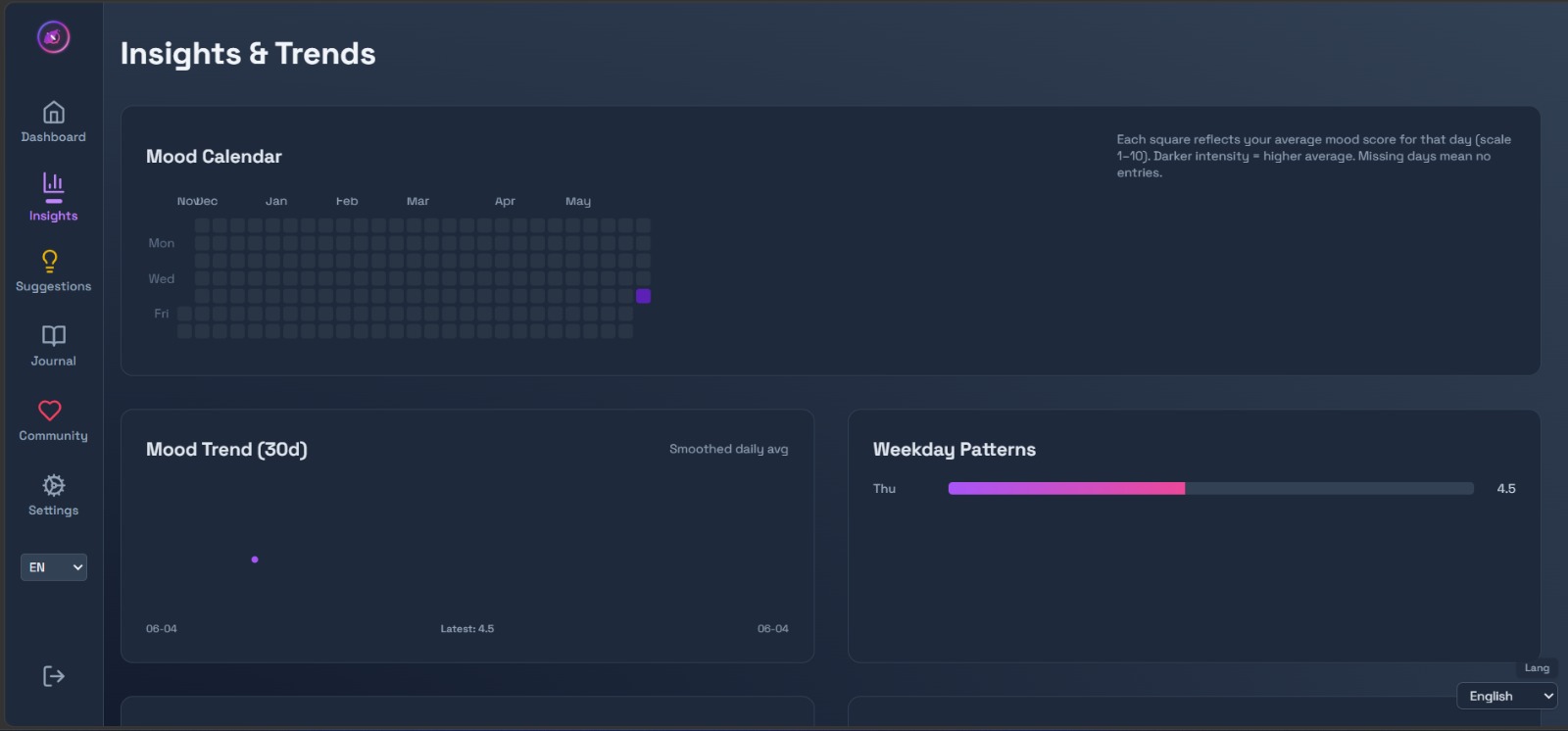Click the Feb month label in calendar
The width and height of the screenshot is (1568, 731).
pos(347,201)
